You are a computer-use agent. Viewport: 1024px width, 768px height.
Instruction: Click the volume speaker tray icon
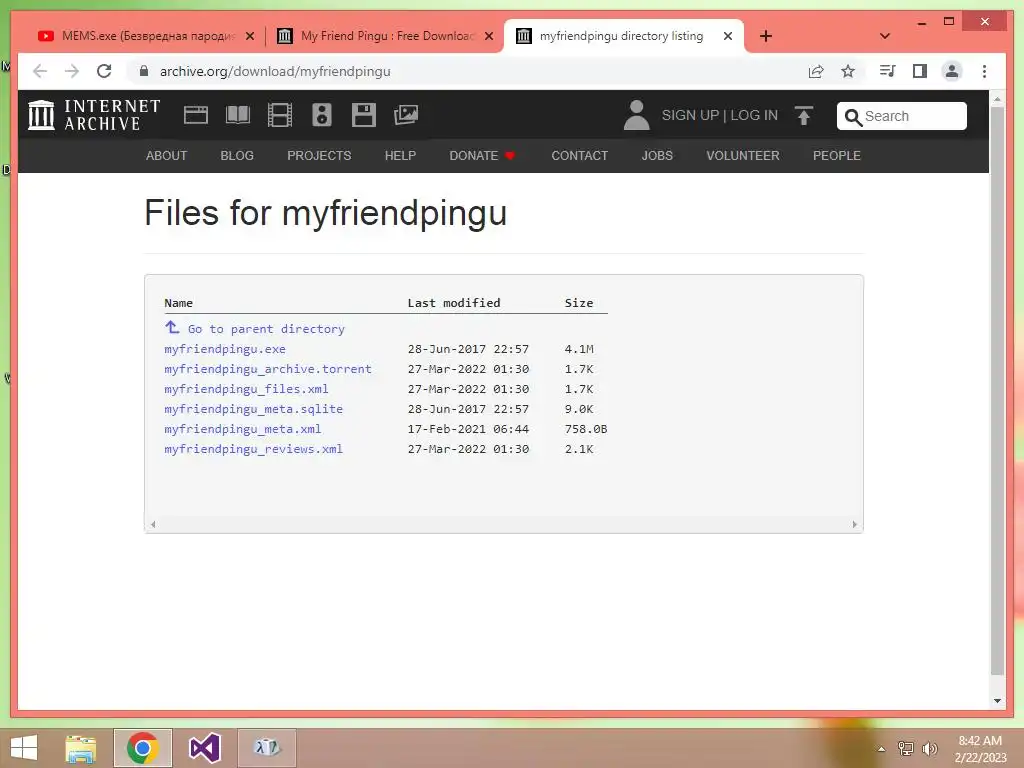coord(930,748)
